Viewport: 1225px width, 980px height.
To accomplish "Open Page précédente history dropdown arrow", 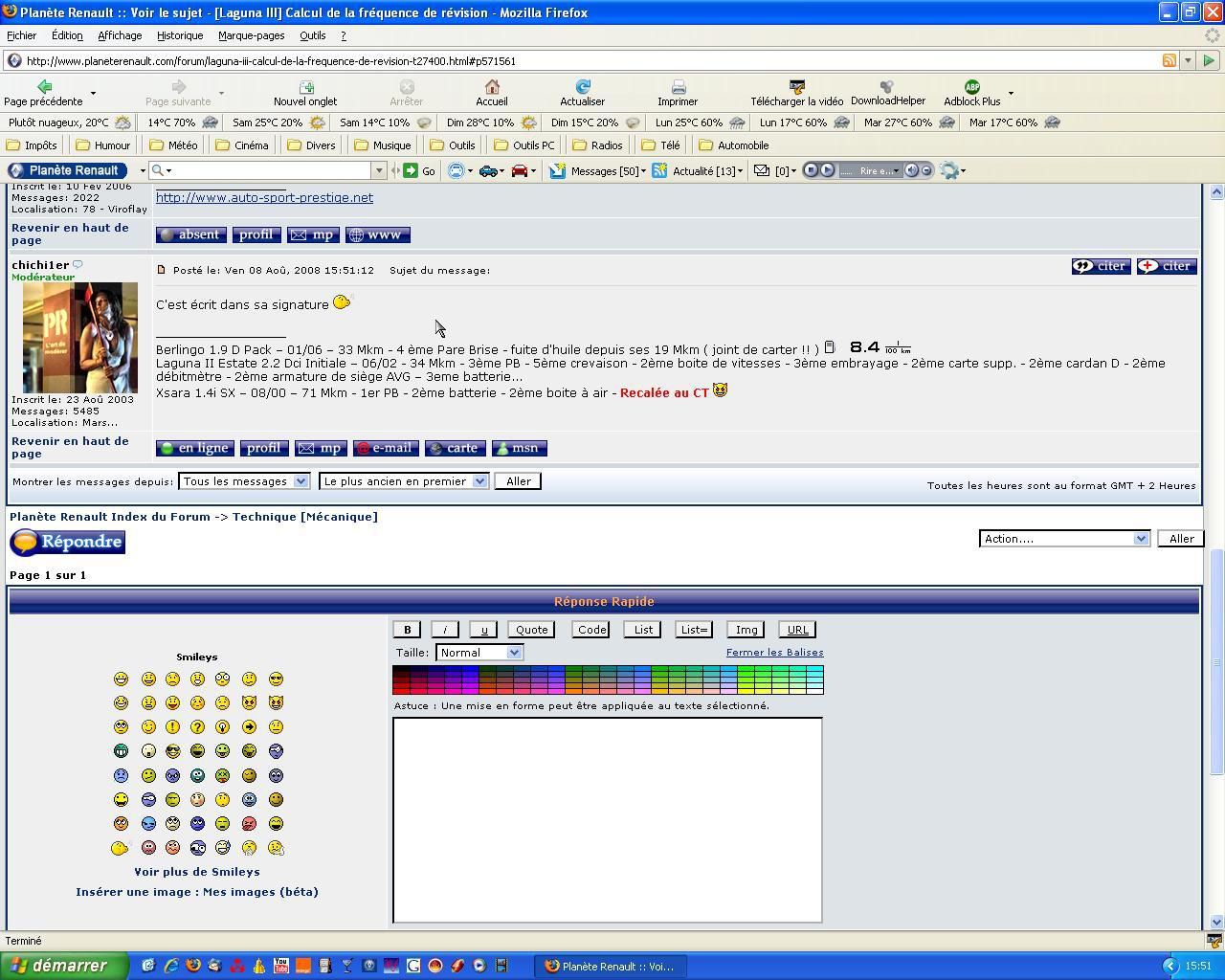I will coord(93,93).
